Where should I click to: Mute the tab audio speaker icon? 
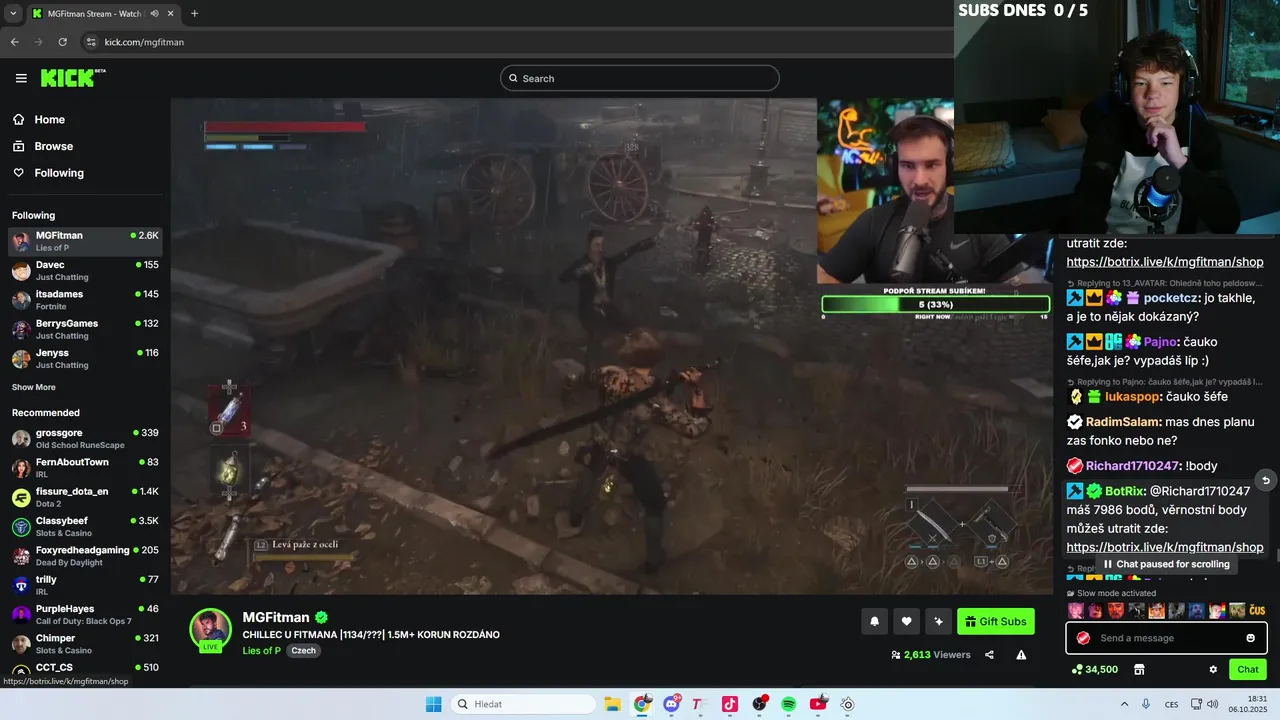point(155,13)
